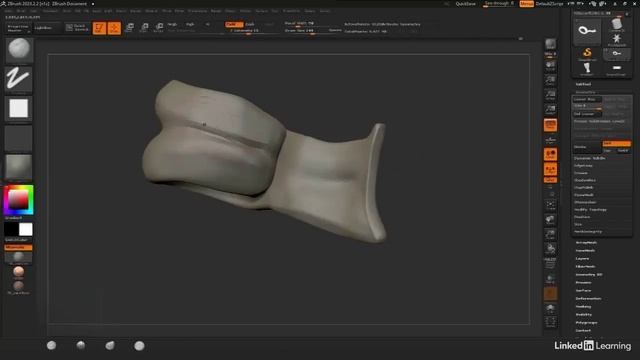The image size is (640, 360).
Task: Toggle Transp transparency icon
Action: point(550,279)
